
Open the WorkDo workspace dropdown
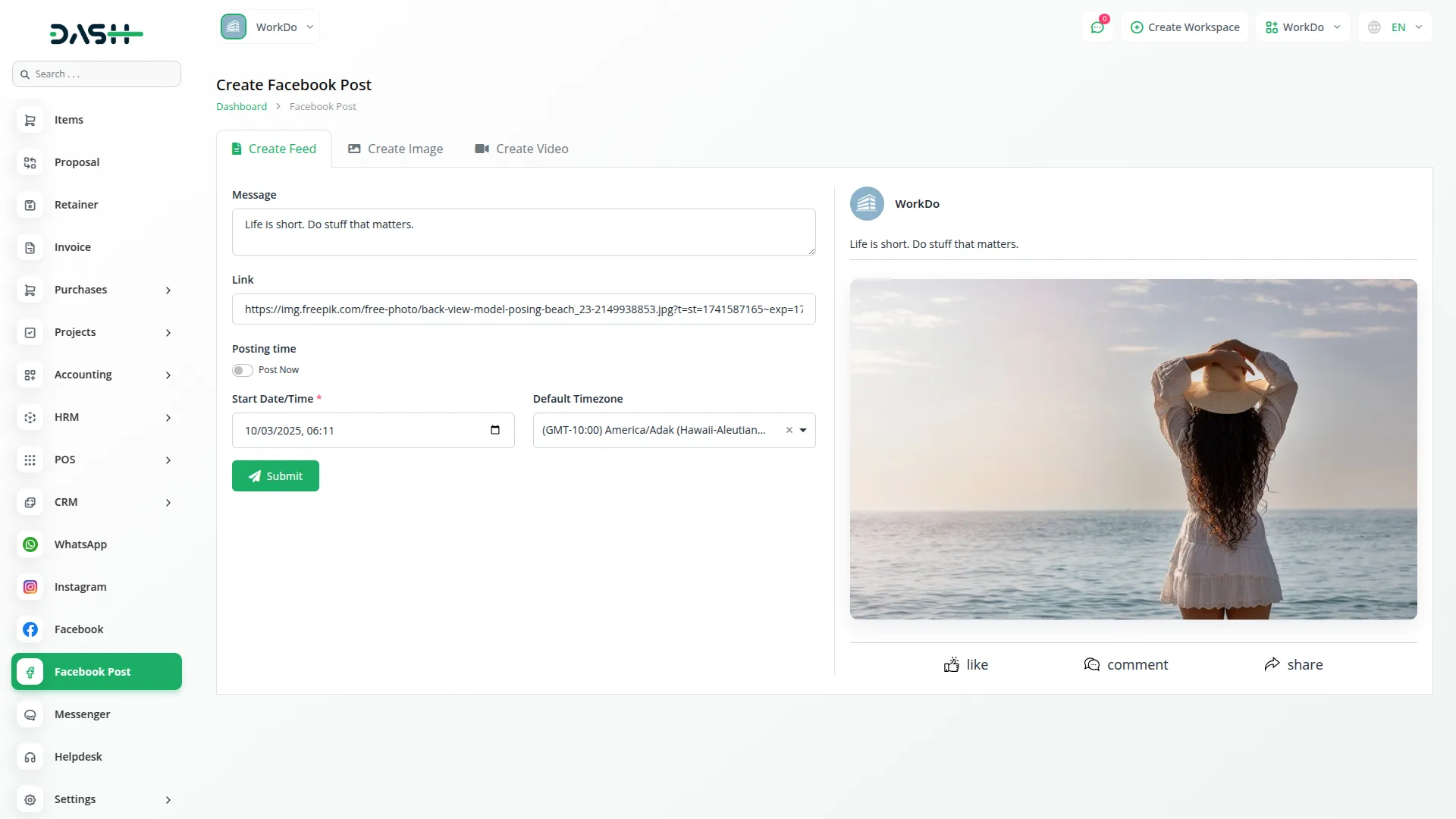tap(269, 27)
